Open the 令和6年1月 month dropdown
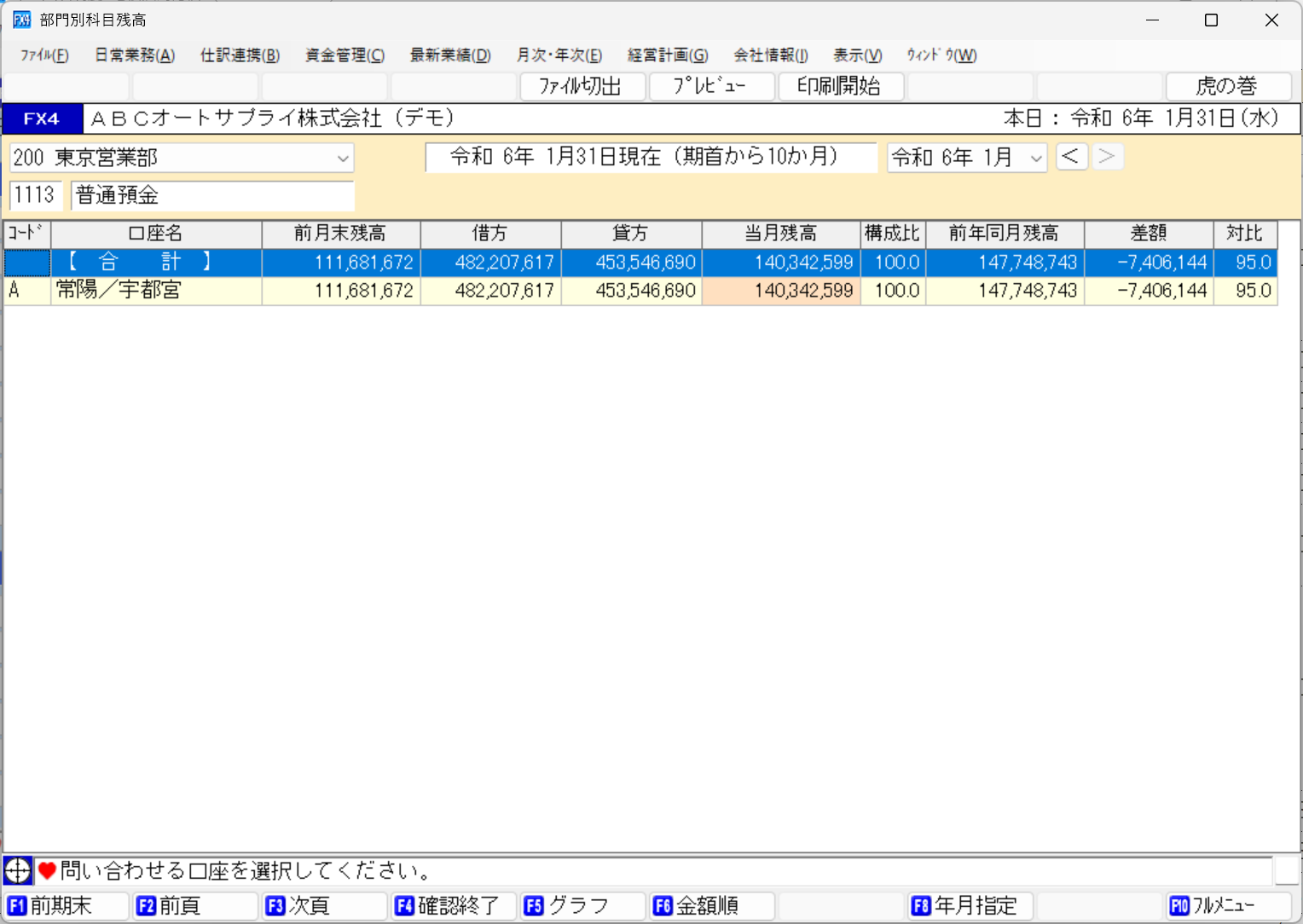 click(1035, 157)
